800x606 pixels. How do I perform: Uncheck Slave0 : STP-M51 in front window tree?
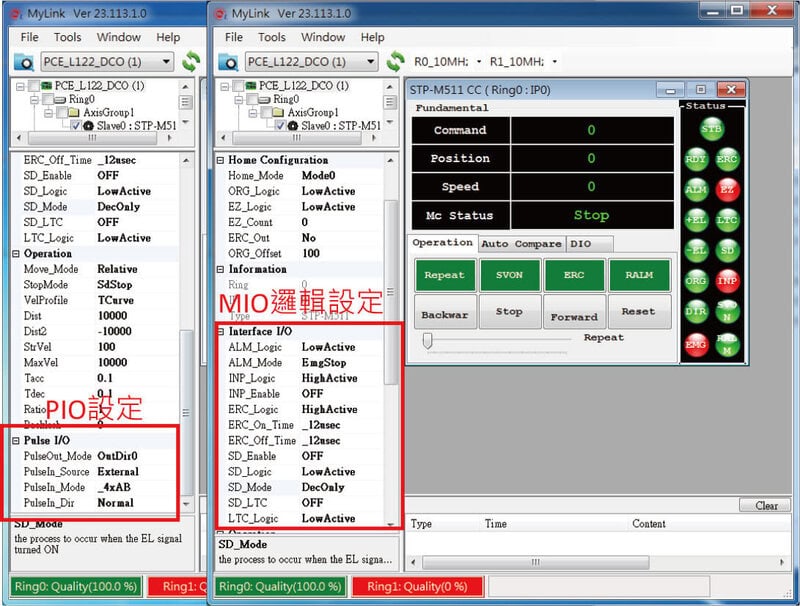(x=280, y=125)
